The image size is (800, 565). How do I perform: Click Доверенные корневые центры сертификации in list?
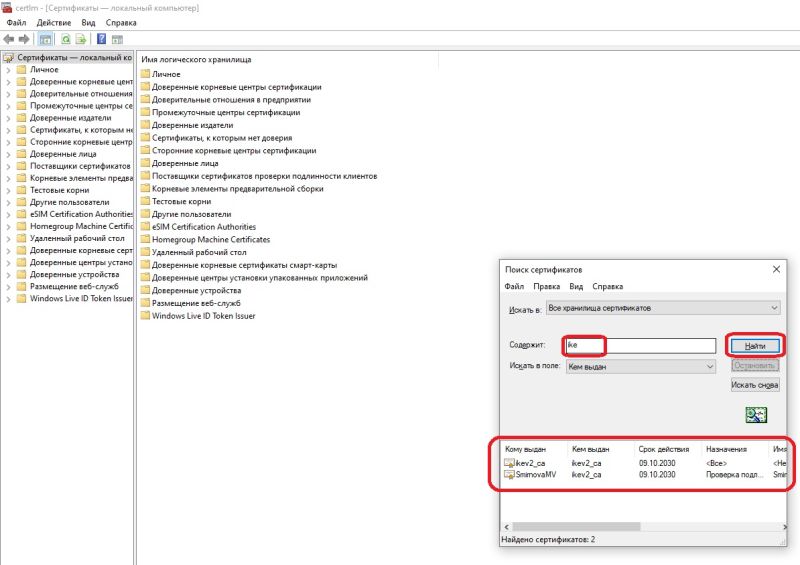pos(236,87)
